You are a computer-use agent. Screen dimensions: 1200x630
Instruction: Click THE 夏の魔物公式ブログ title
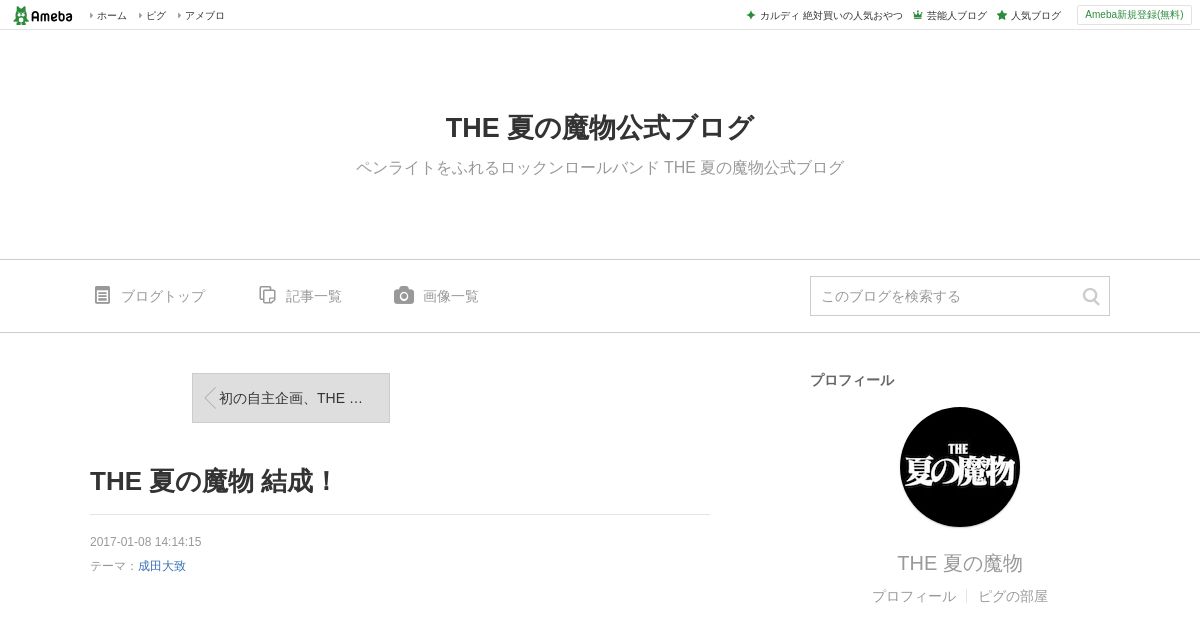(x=600, y=128)
